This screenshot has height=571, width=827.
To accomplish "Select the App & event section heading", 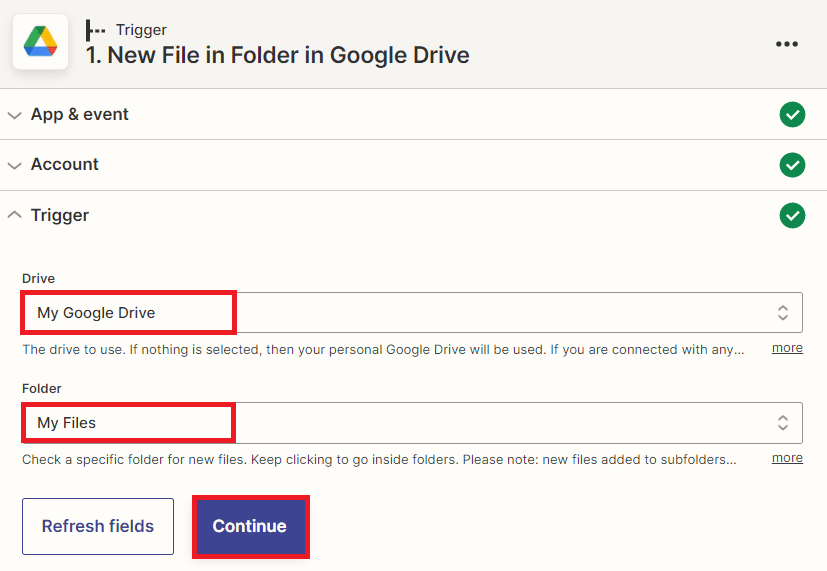I will [80, 115].
